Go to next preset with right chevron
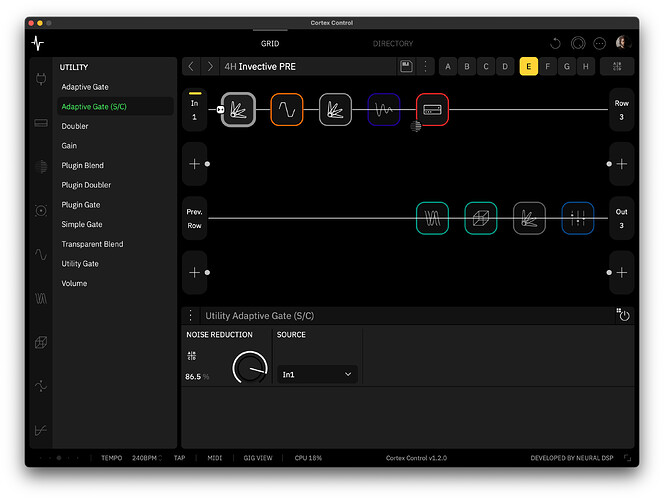The width and height of the screenshot is (664, 500). 210,66
